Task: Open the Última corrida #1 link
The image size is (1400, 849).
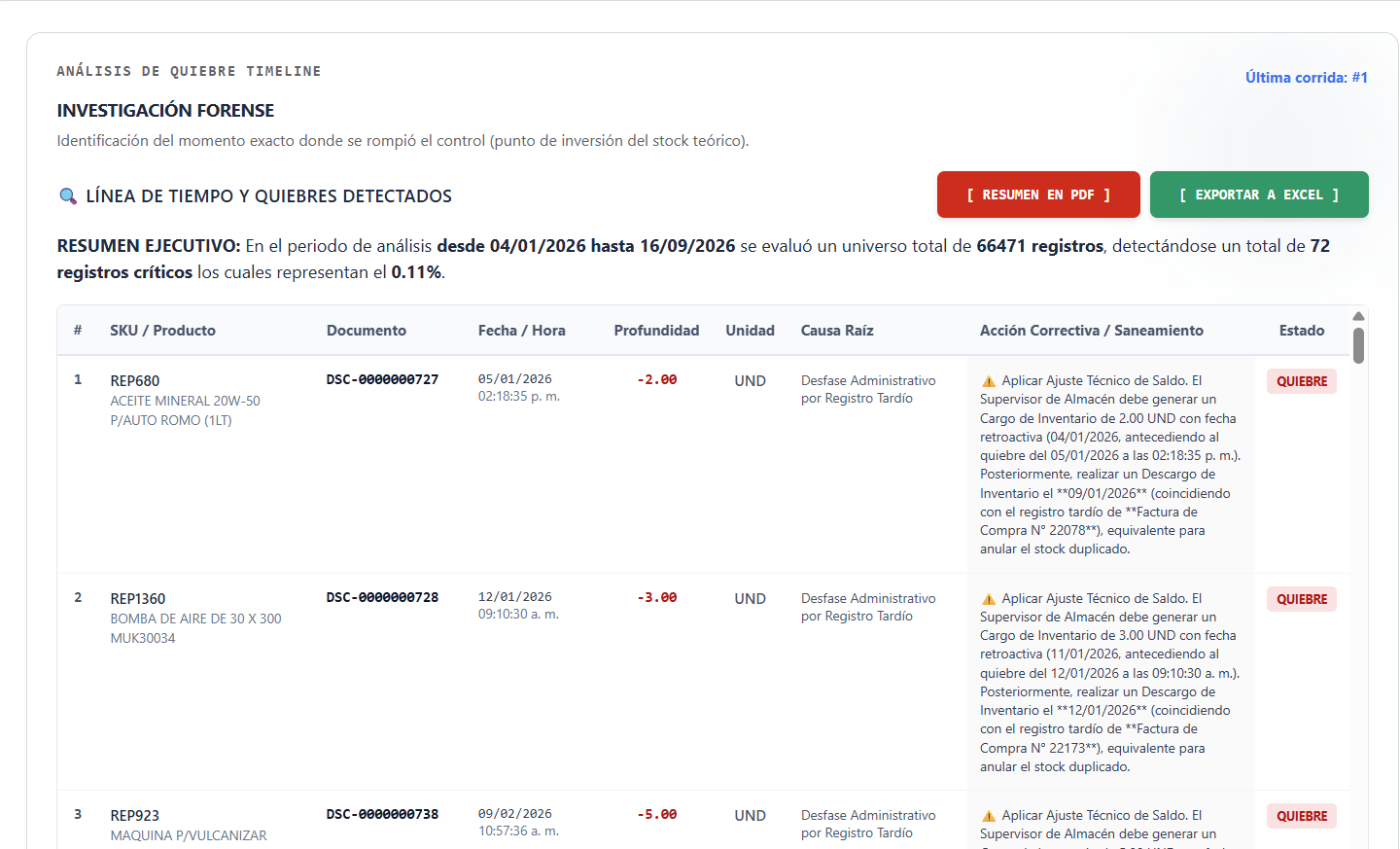Action: pyautogui.click(x=1307, y=78)
